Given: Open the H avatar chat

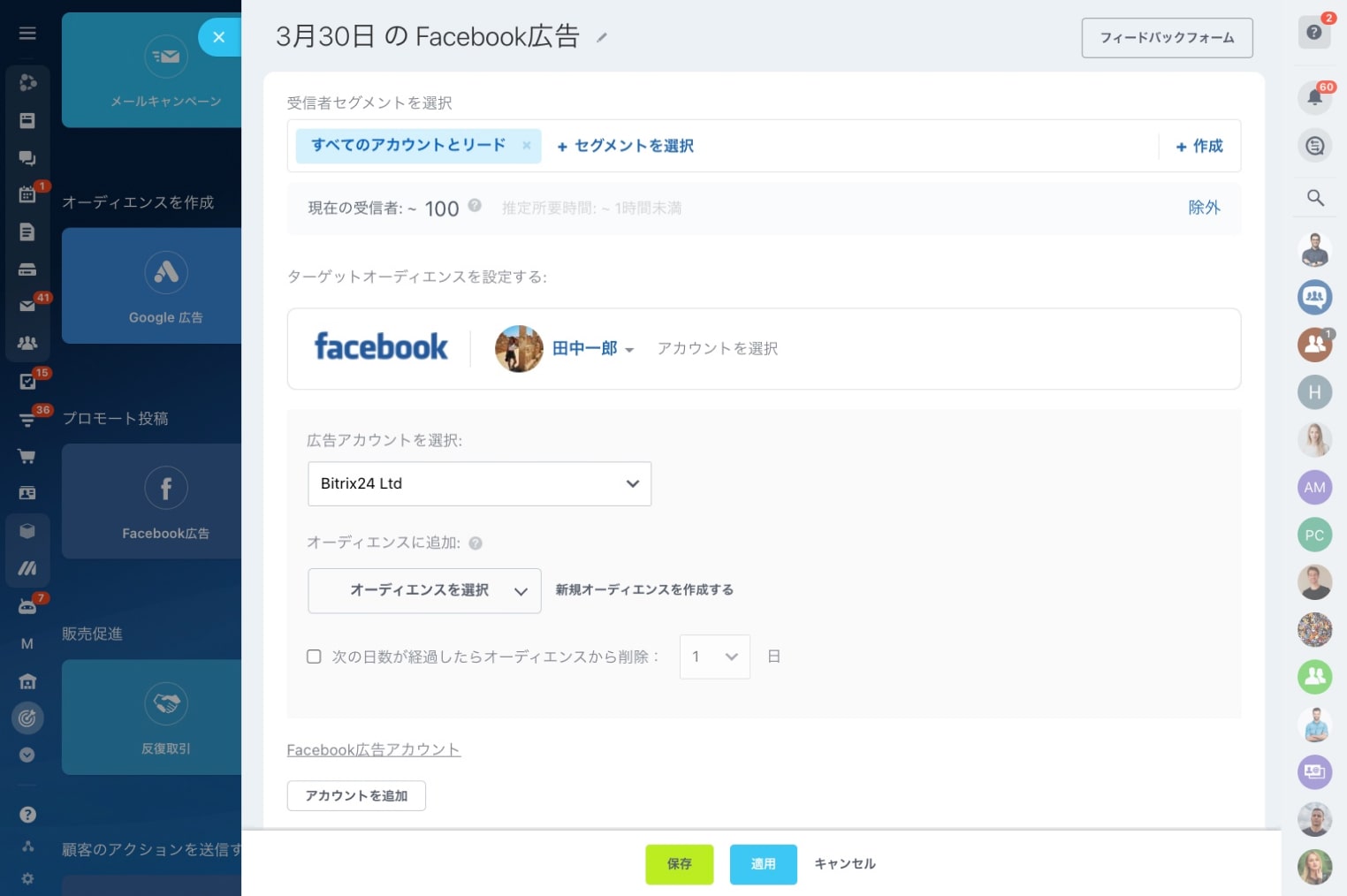Looking at the screenshot, I should pos(1315,392).
